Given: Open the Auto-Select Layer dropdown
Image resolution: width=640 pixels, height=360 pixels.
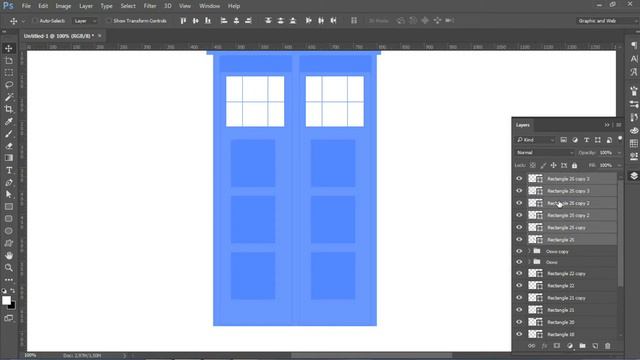Looking at the screenshot, I should pos(85,21).
